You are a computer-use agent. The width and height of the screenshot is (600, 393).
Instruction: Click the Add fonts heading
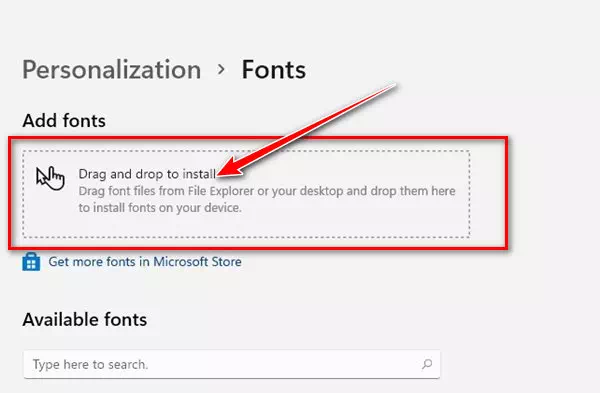coord(64,121)
